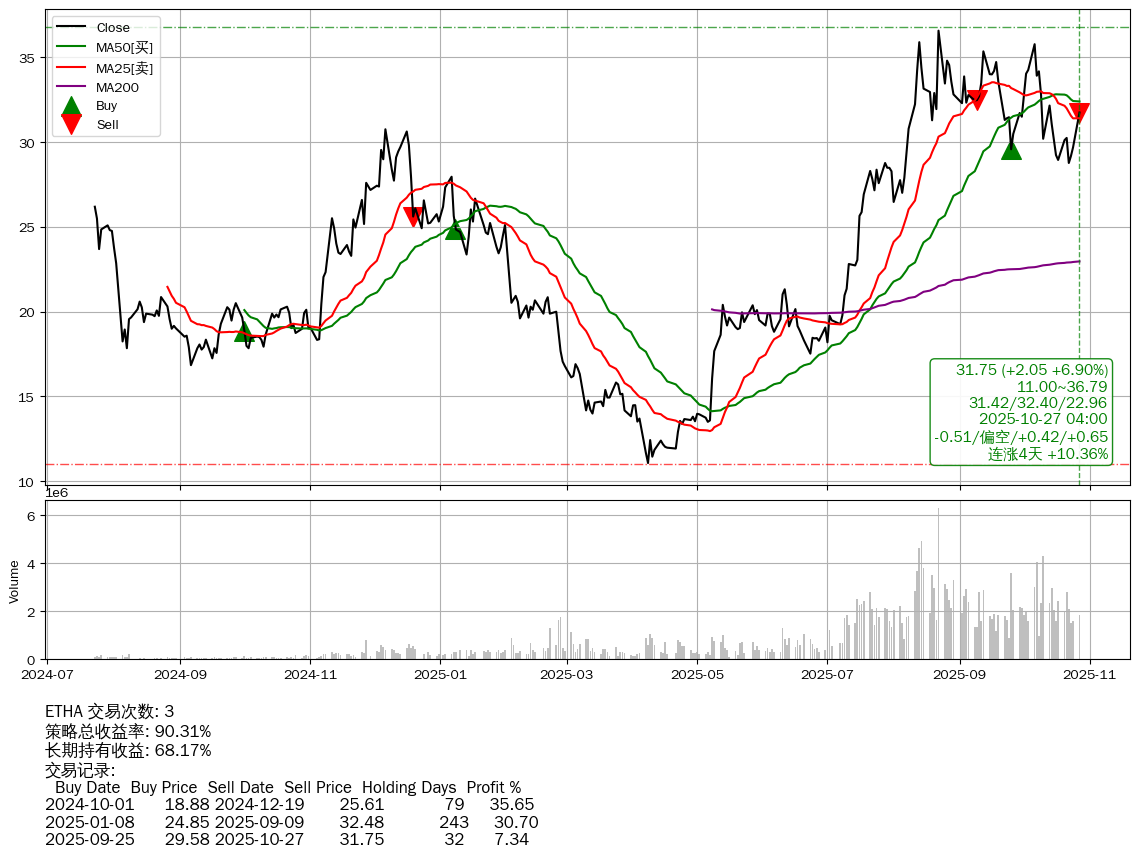Click the 31.75 (+2.05 +6.90%) price text
The height and width of the screenshot is (857, 1139).
point(1032,370)
